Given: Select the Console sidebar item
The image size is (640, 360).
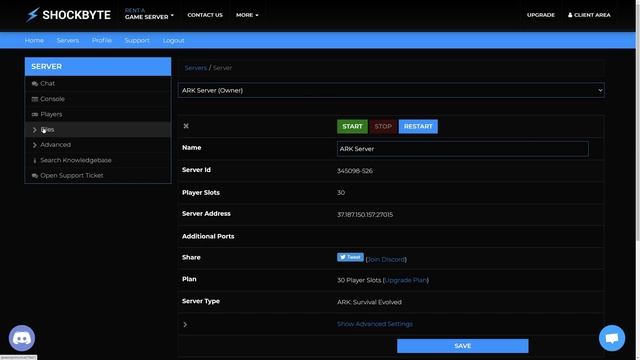Looking at the screenshot, I should [98, 99].
